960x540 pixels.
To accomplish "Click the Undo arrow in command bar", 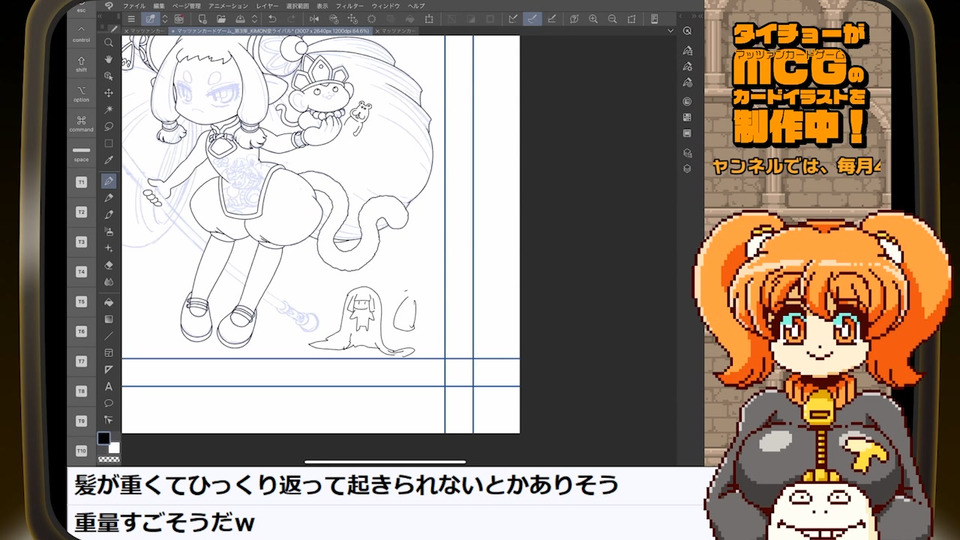I will click(x=272, y=19).
